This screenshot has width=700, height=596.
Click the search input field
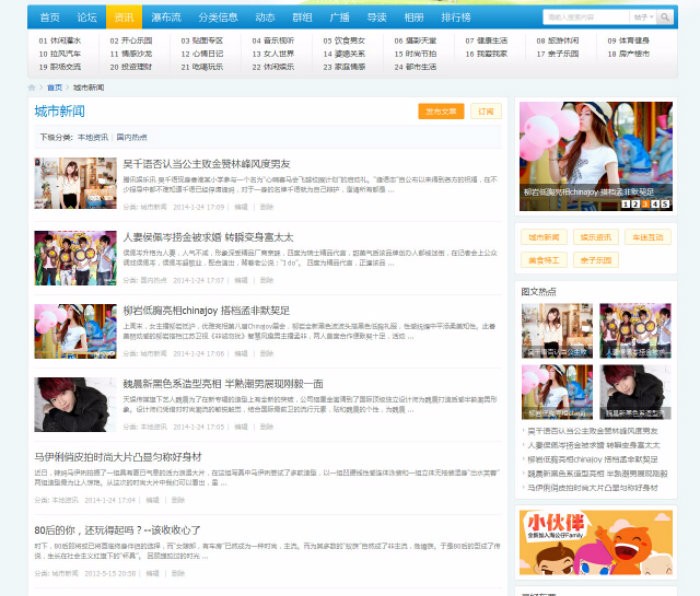click(586, 17)
